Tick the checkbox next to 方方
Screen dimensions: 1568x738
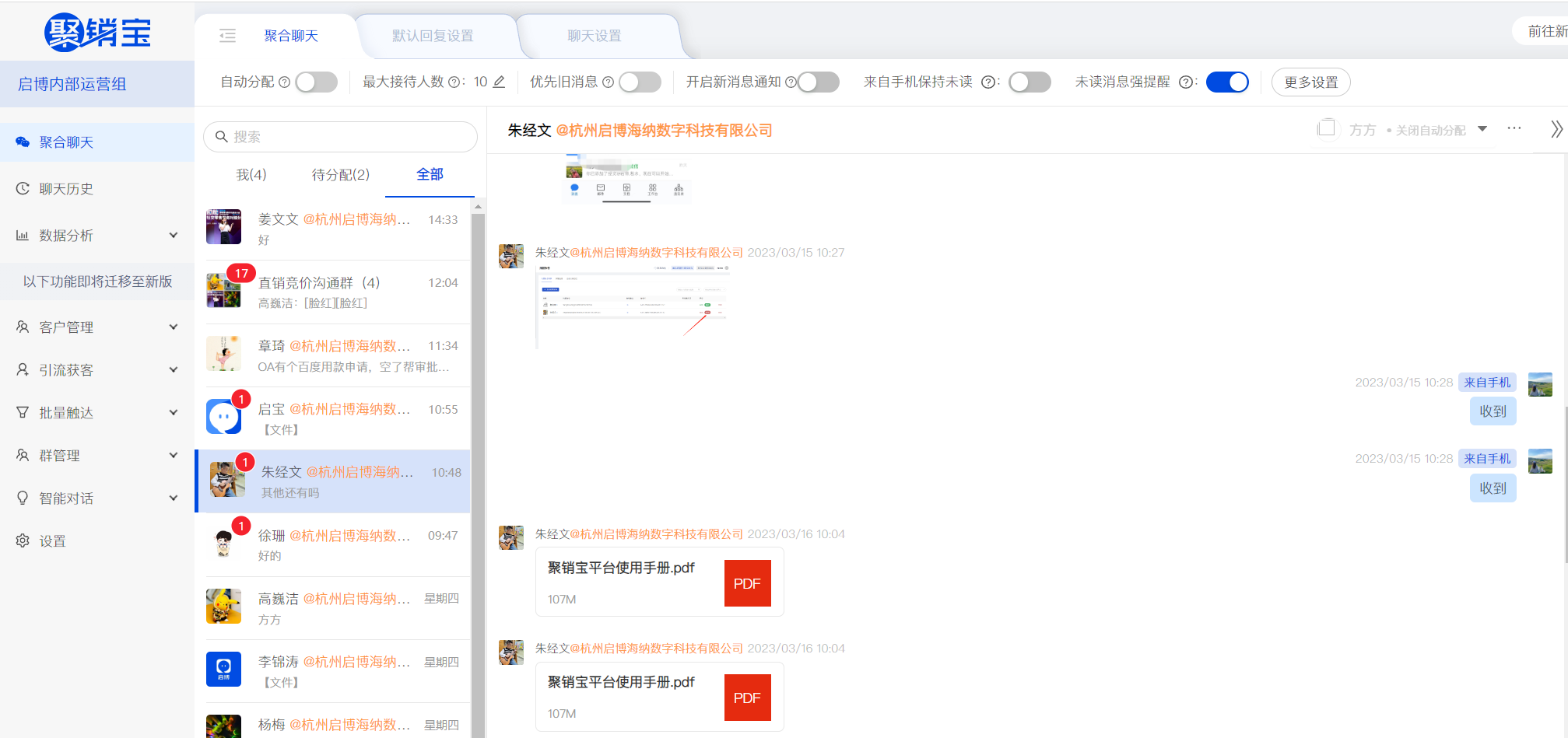pos(1326,128)
